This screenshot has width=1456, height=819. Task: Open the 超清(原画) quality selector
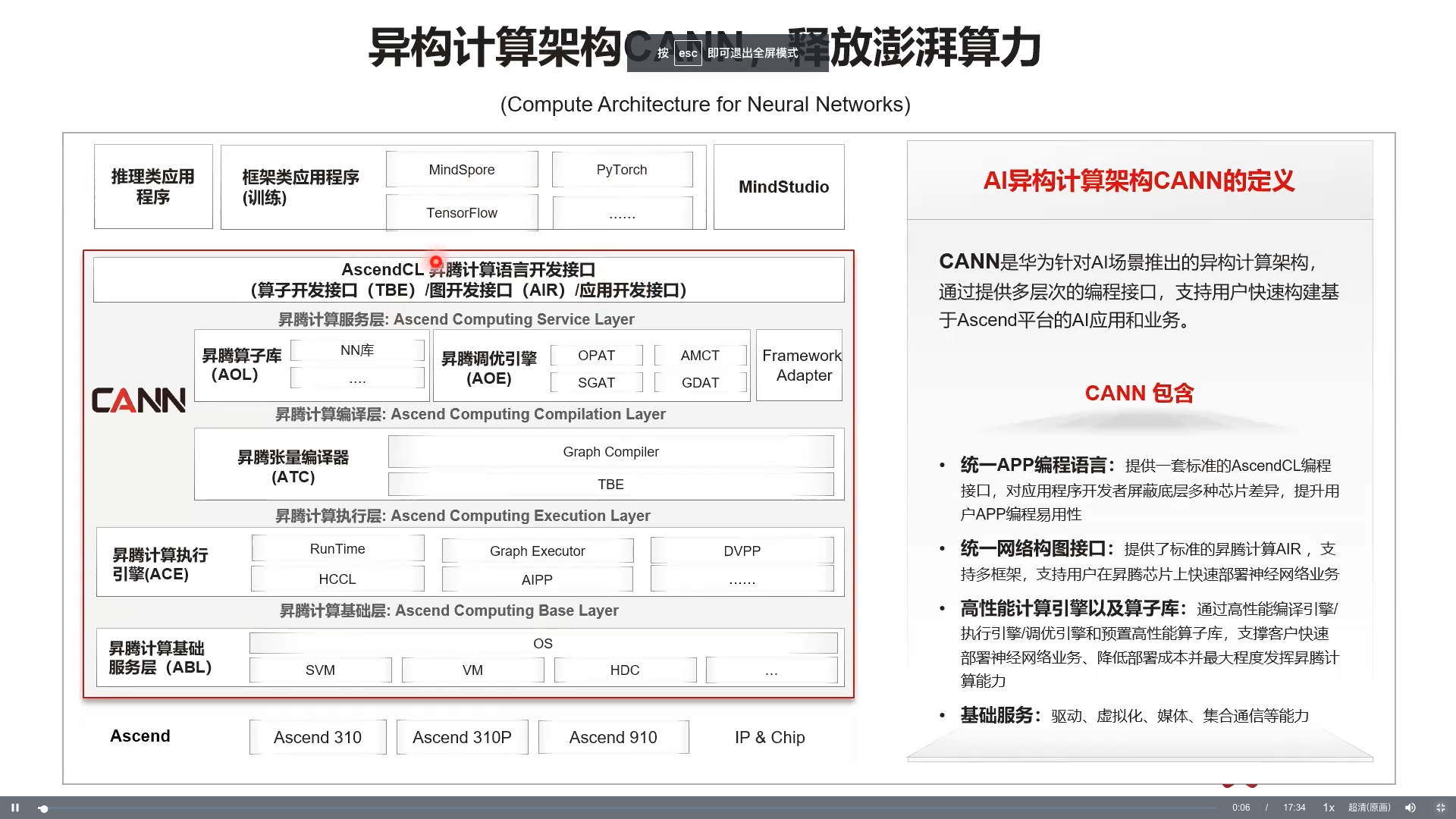click(1369, 808)
